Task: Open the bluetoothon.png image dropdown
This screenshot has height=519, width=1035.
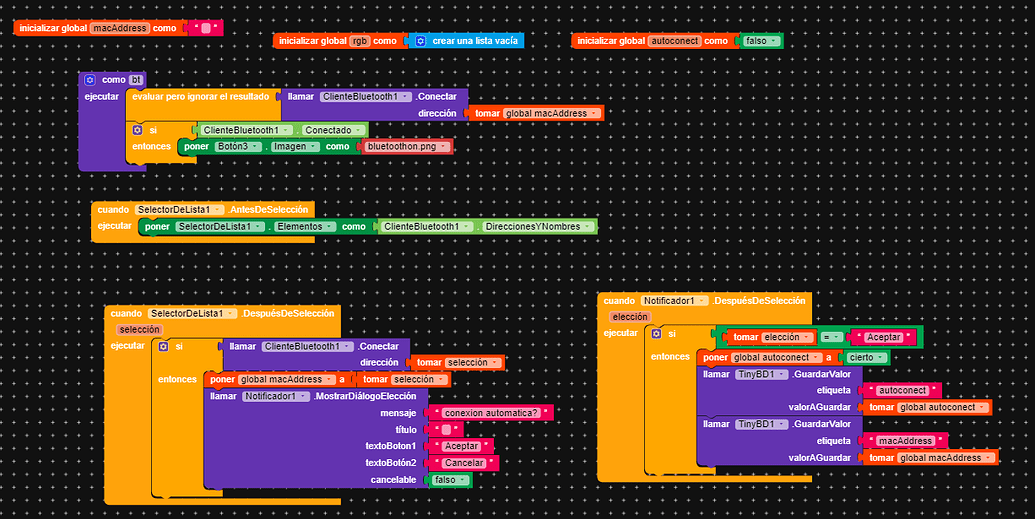Action: point(408,147)
